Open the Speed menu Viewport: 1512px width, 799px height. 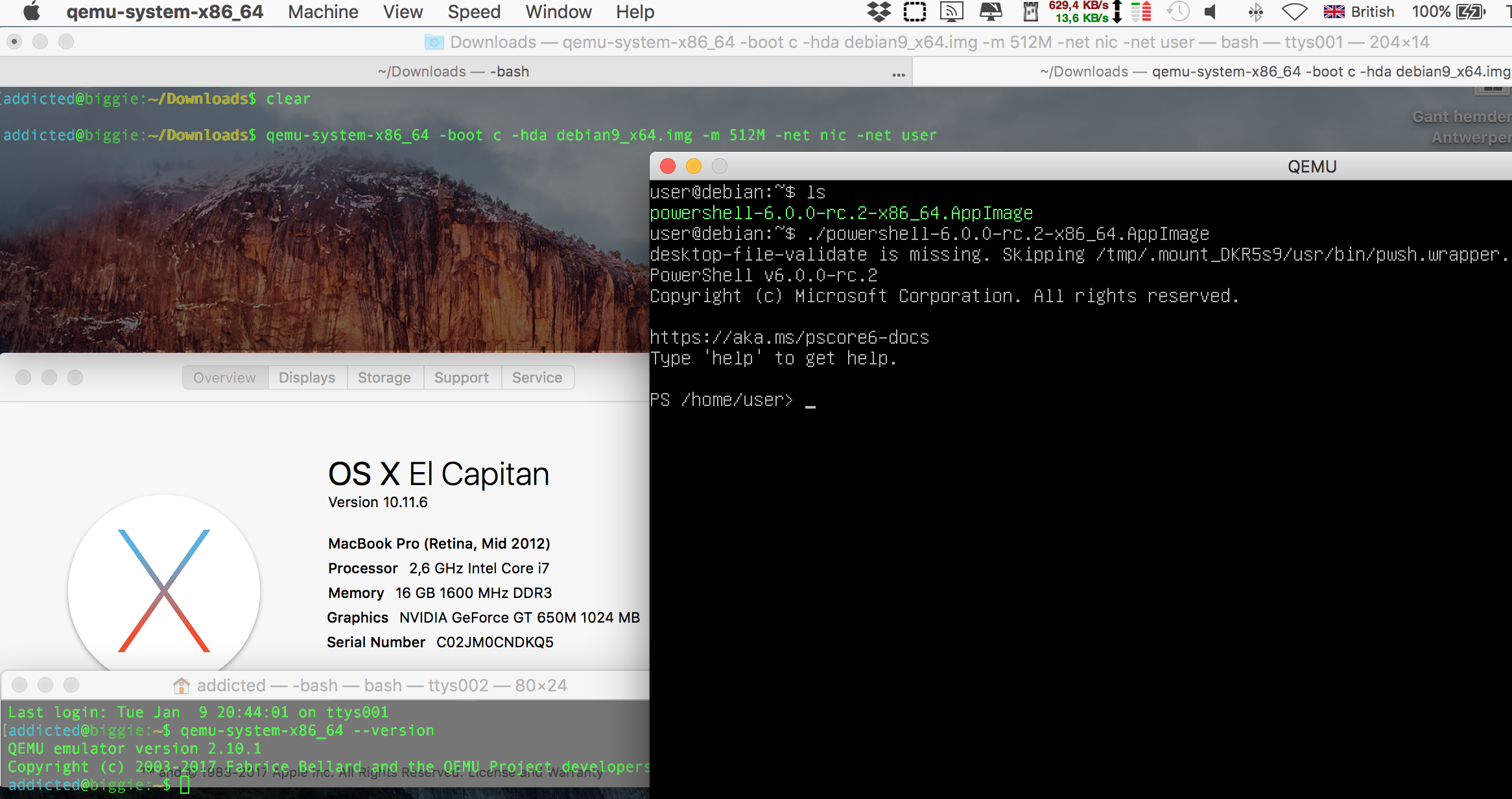(474, 12)
